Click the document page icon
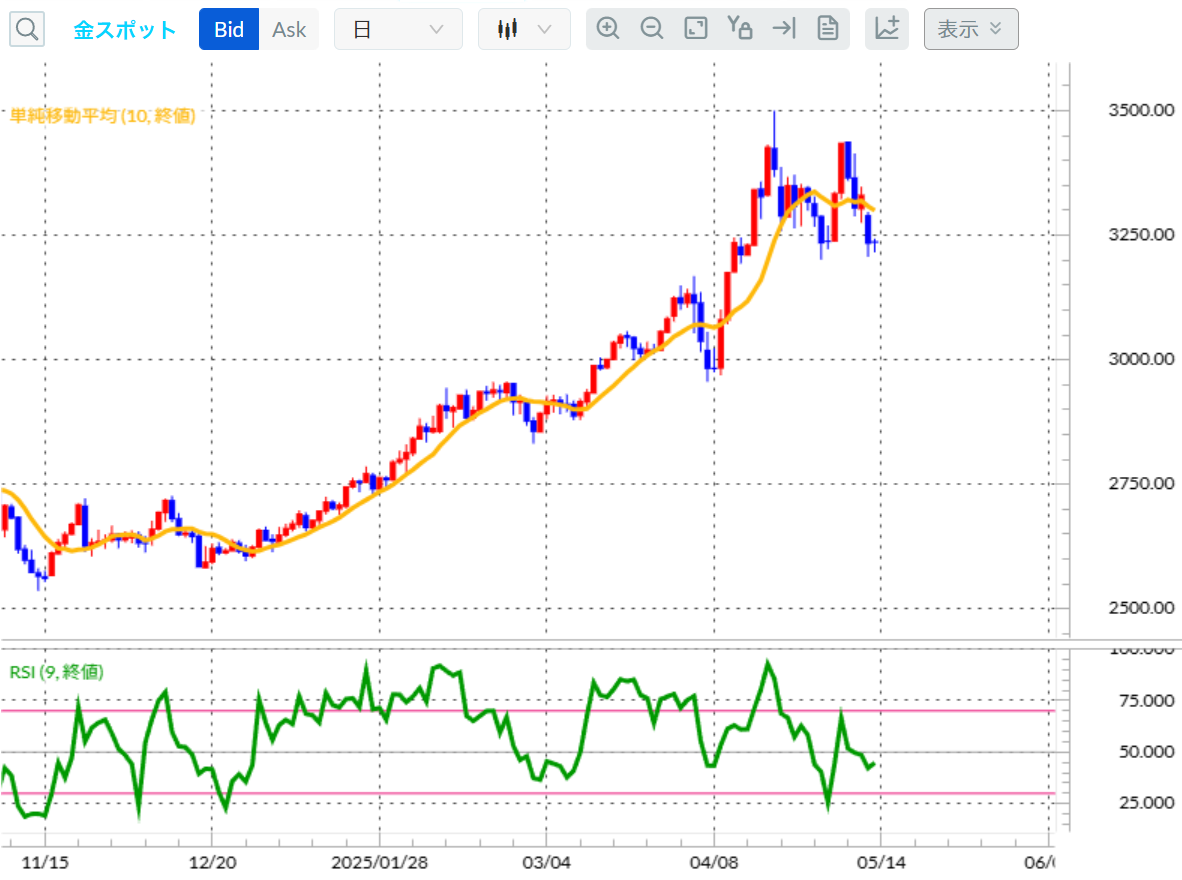The width and height of the screenshot is (1182, 880). tap(828, 29)
